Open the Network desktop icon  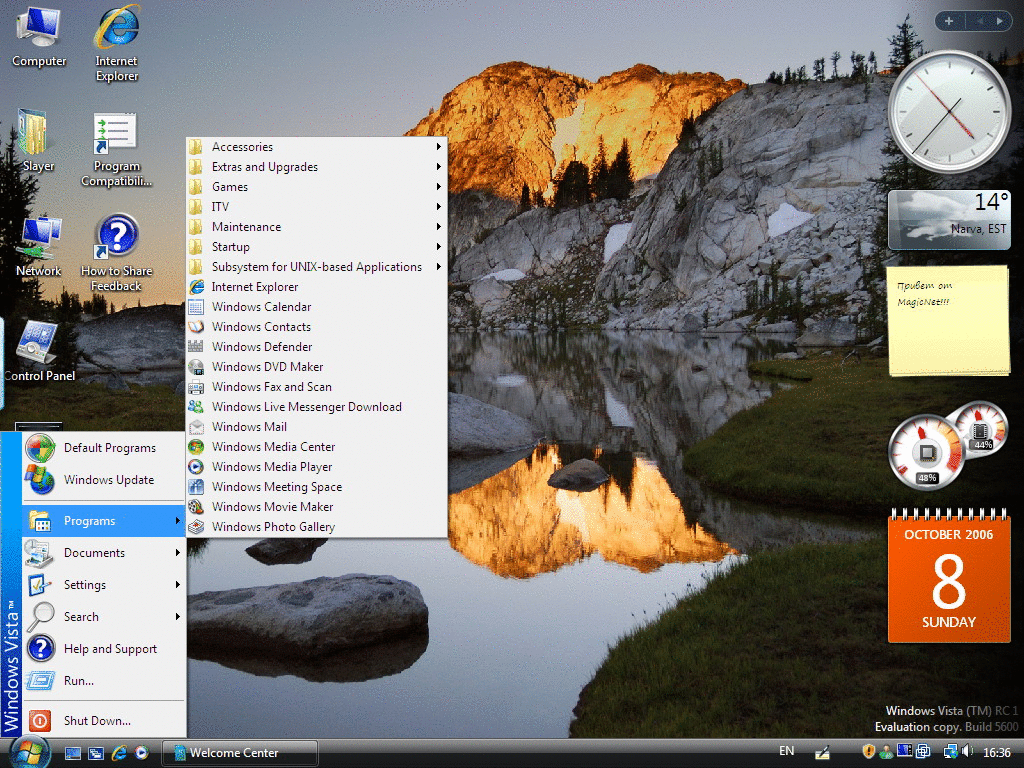coord(39,247)
